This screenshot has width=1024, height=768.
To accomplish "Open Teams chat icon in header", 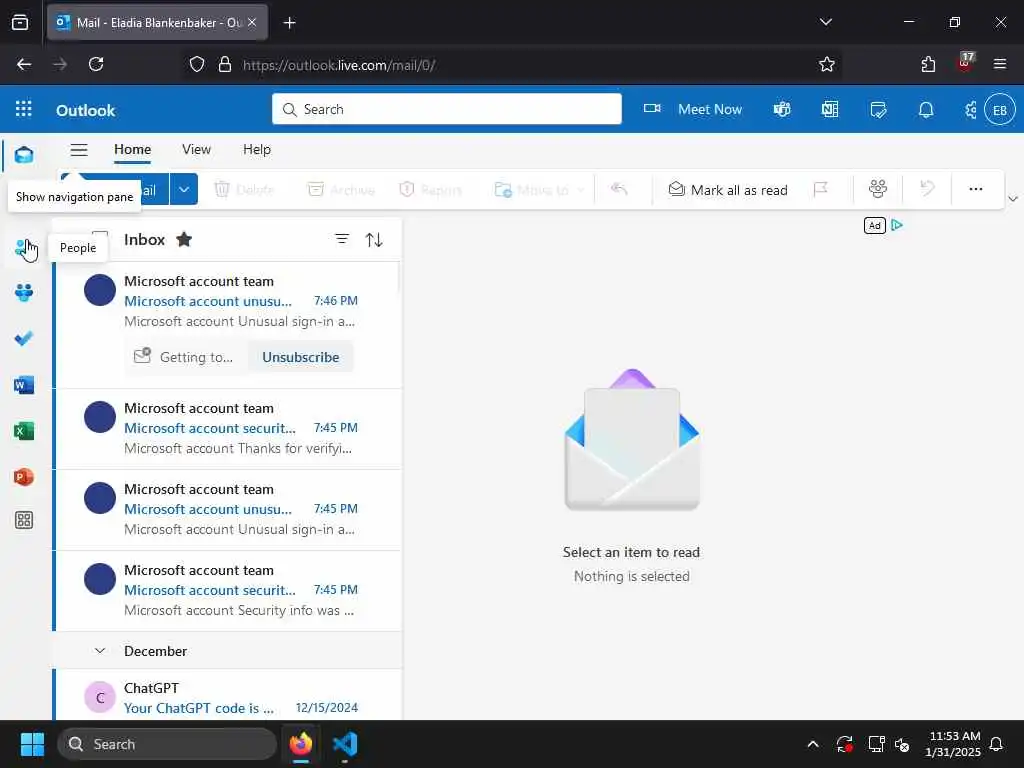I will pos(782,109).
